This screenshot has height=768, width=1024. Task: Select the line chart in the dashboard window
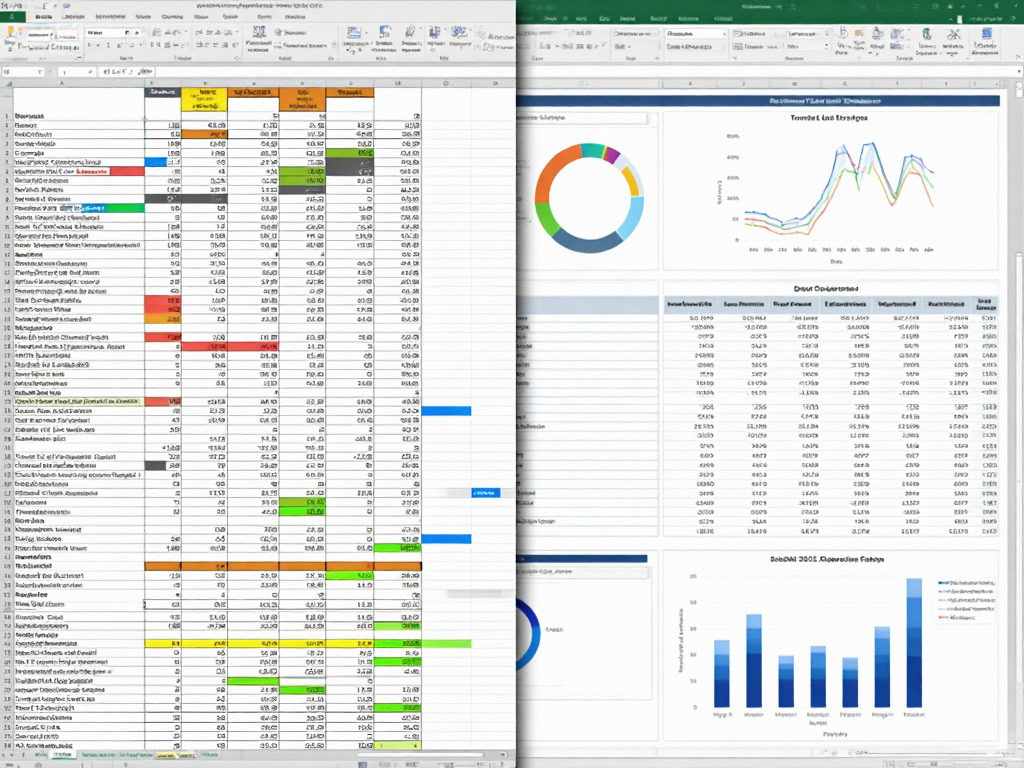point(830,191)
